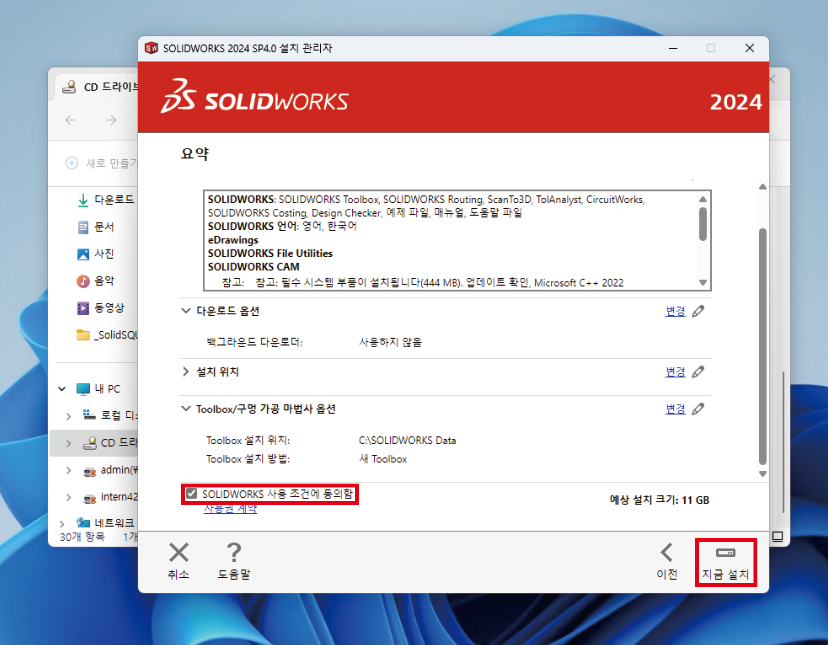Click product list box scroll up arrow

point(703,199)
